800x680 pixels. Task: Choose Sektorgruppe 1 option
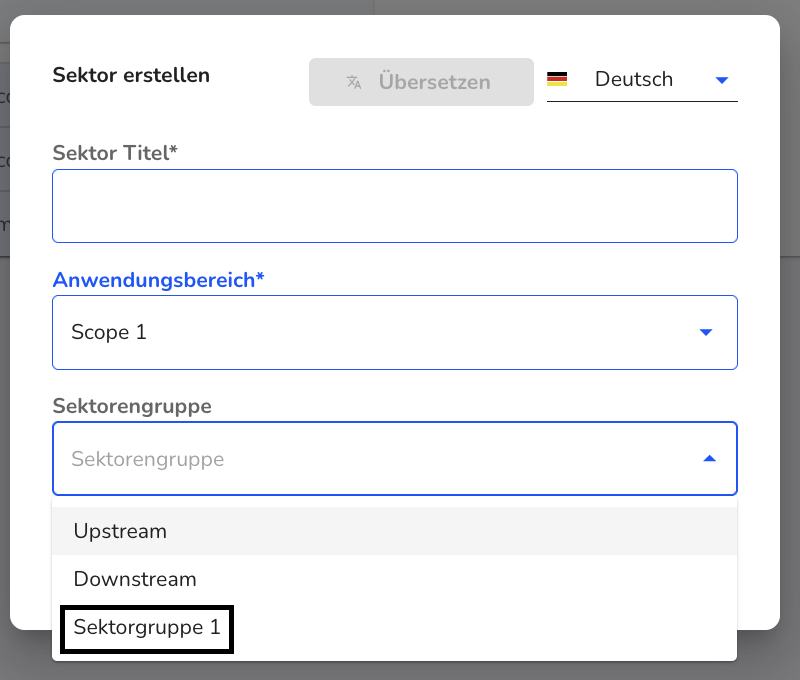(x=394, y=627)
